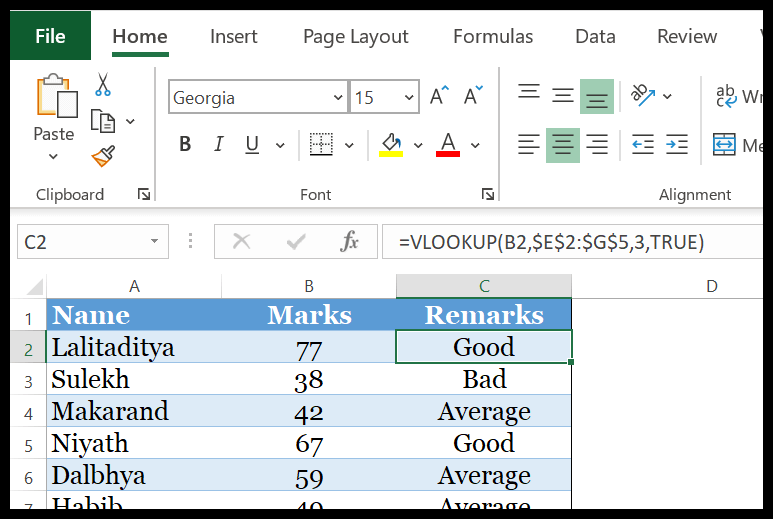
Task: Click the Remarks header cell
Action: click(484, 314)
